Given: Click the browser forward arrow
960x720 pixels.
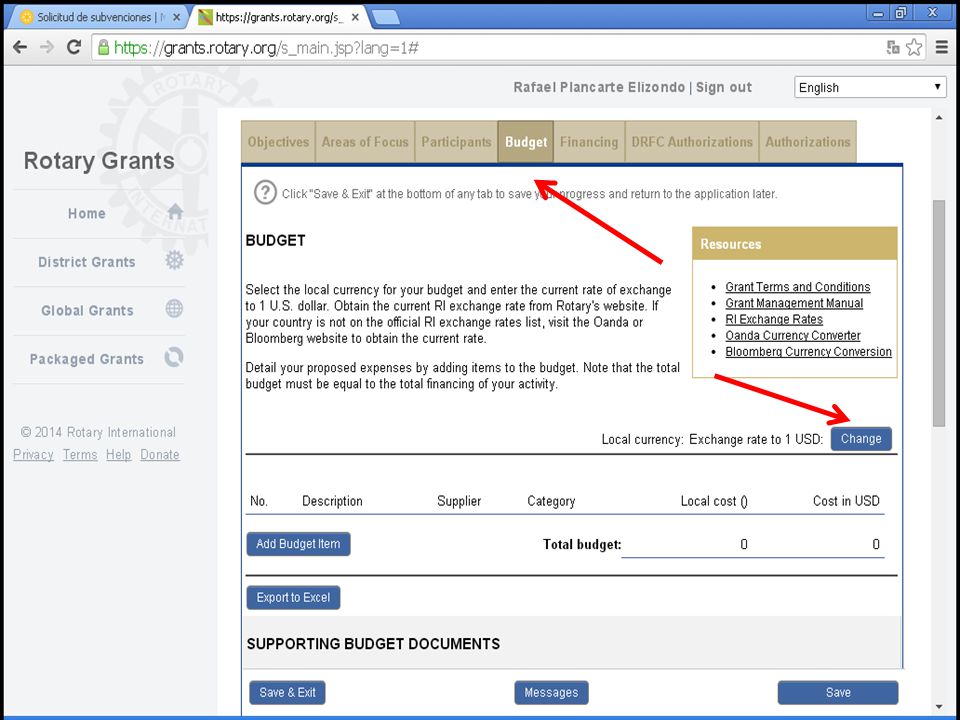Looking at the screenshot, I should tap(47, 47).
